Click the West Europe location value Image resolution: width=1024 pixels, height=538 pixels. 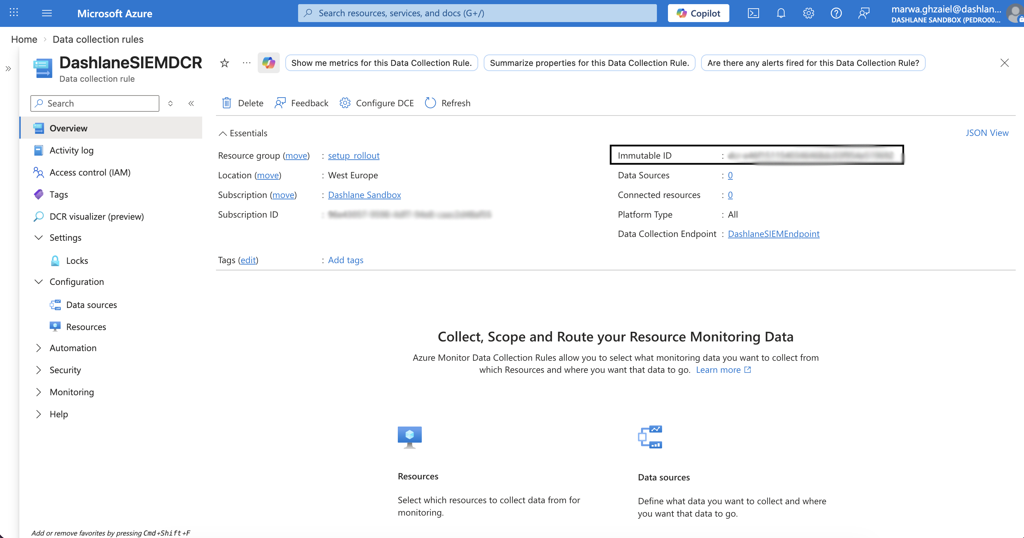pos(353,175)
